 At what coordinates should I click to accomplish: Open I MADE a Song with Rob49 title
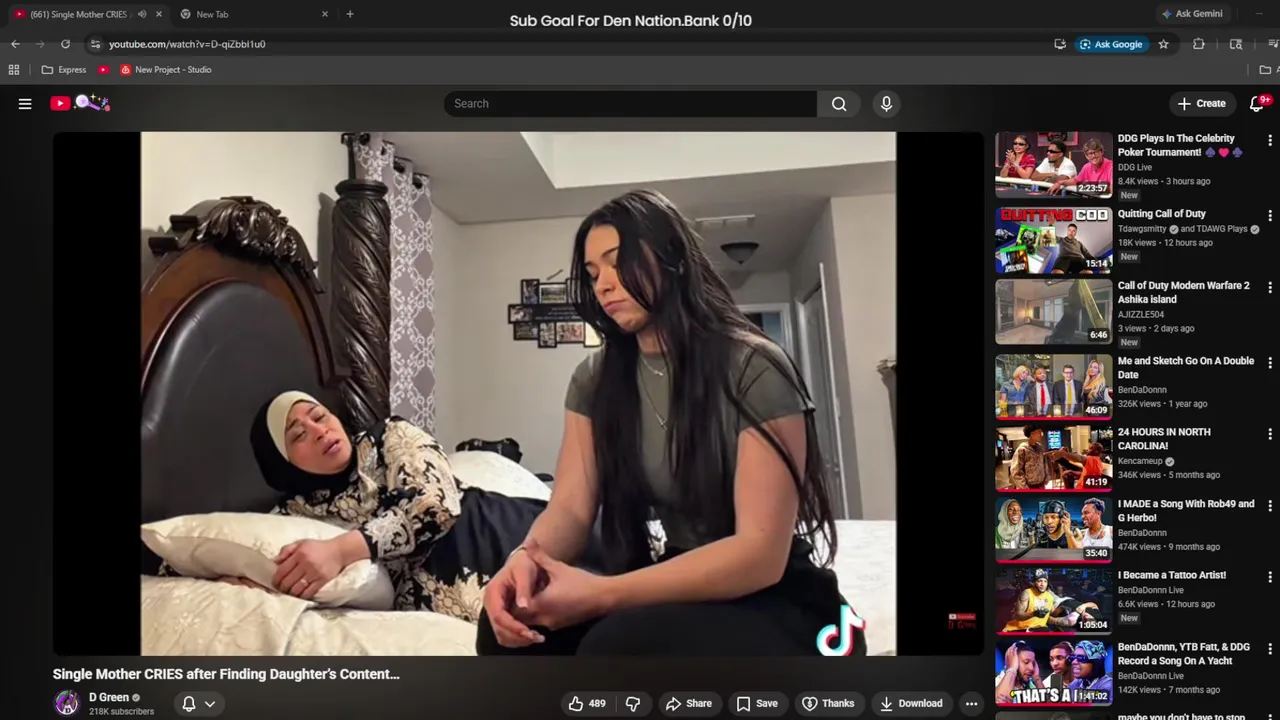point(1185,511)
